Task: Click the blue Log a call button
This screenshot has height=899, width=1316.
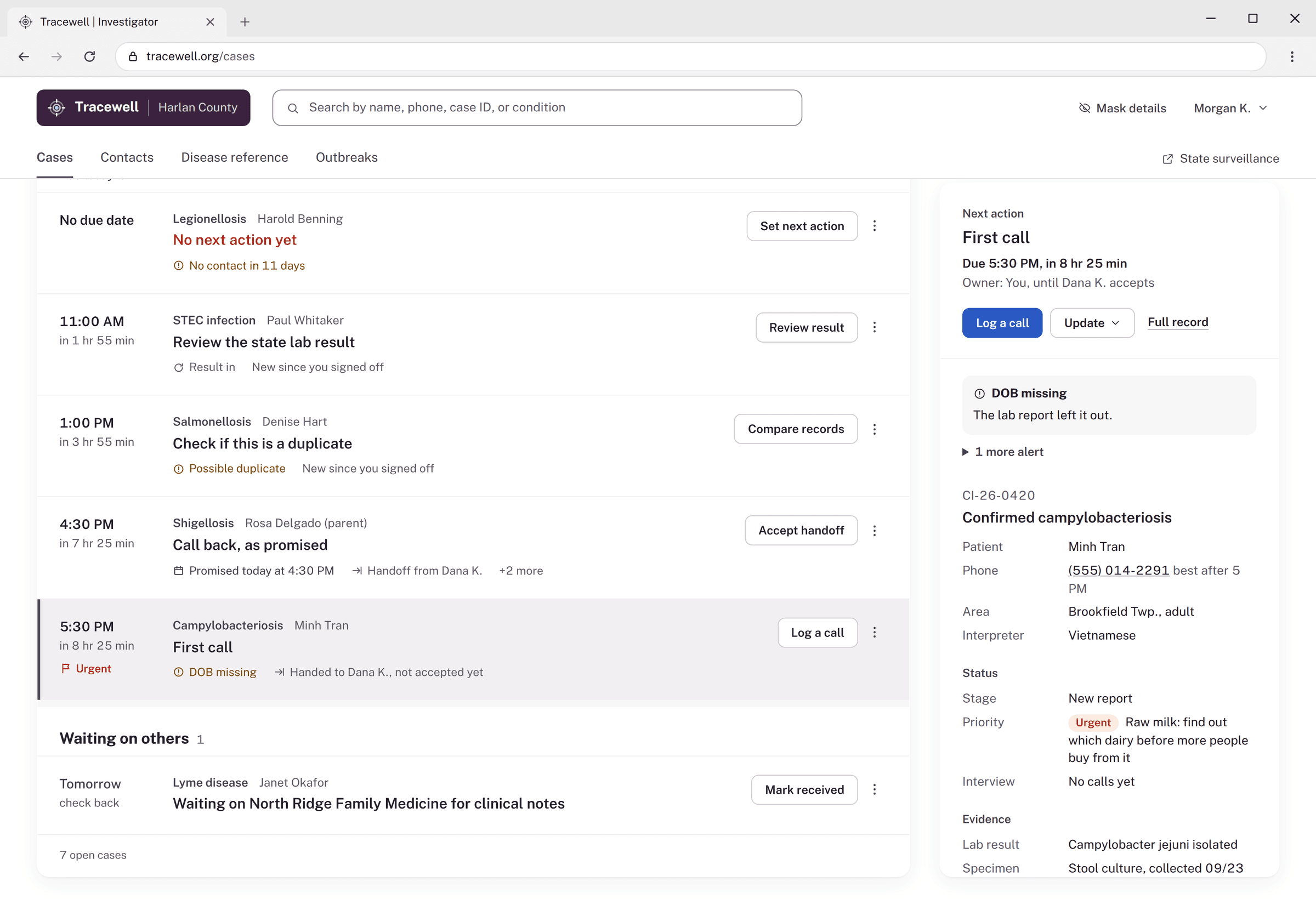Action: tap(1002, 323)
